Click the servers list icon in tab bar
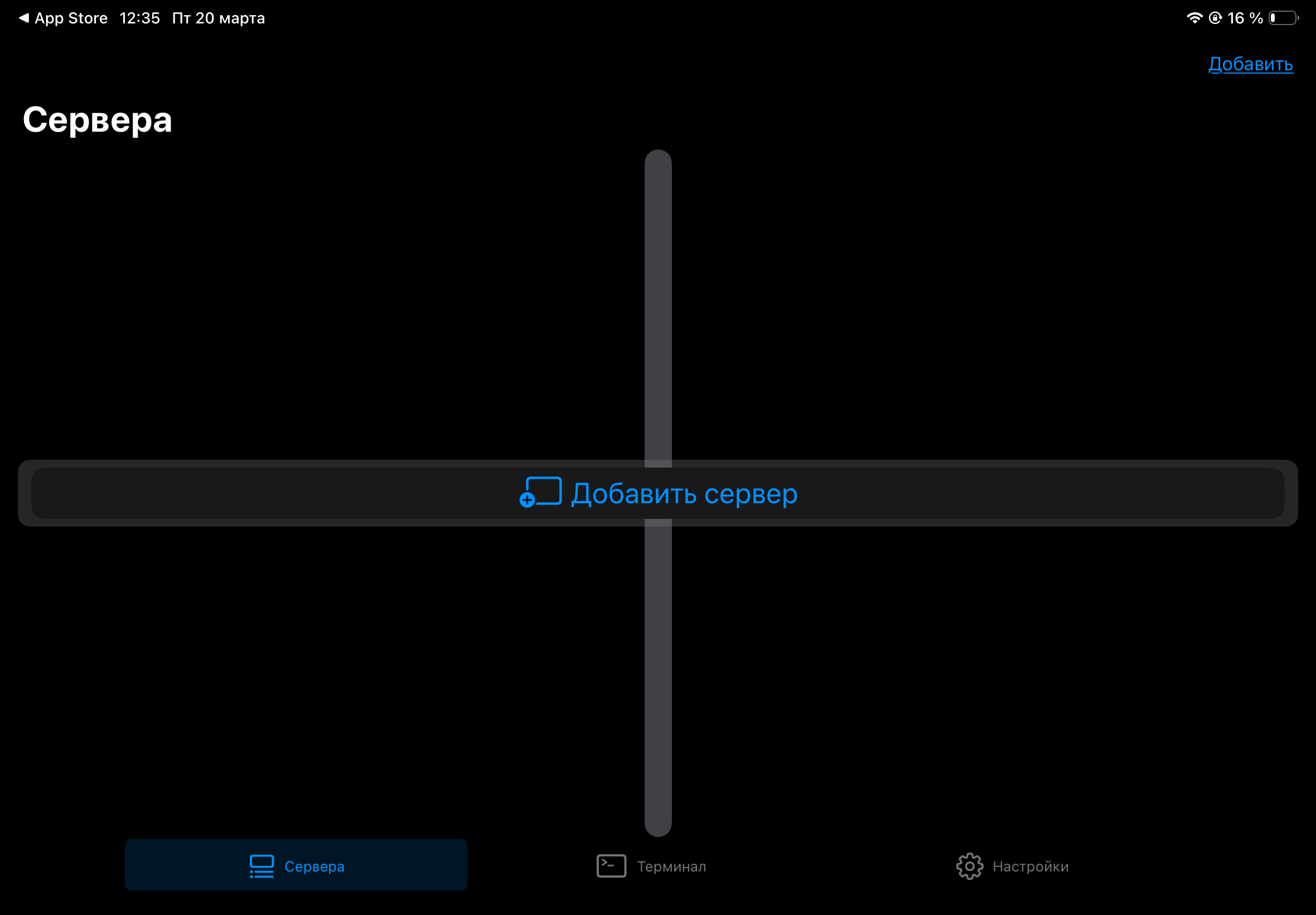The height and width of the screenshot is (915, 1316). pyautogui.click(x=262, y=866)
